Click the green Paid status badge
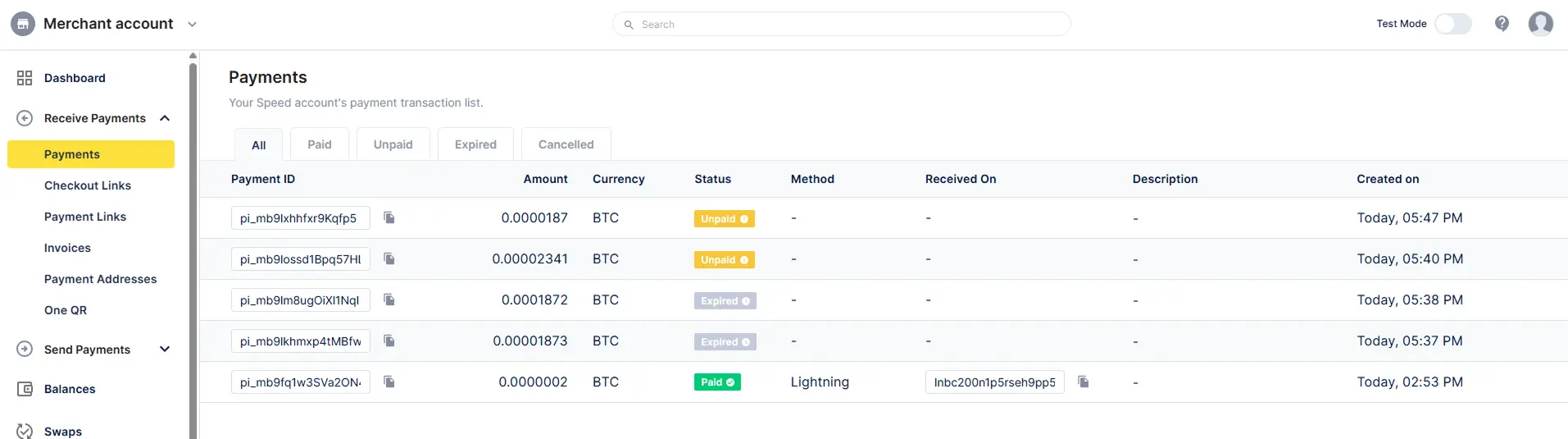This screenshot has height=439, width=1568. (x=717, y=382)
